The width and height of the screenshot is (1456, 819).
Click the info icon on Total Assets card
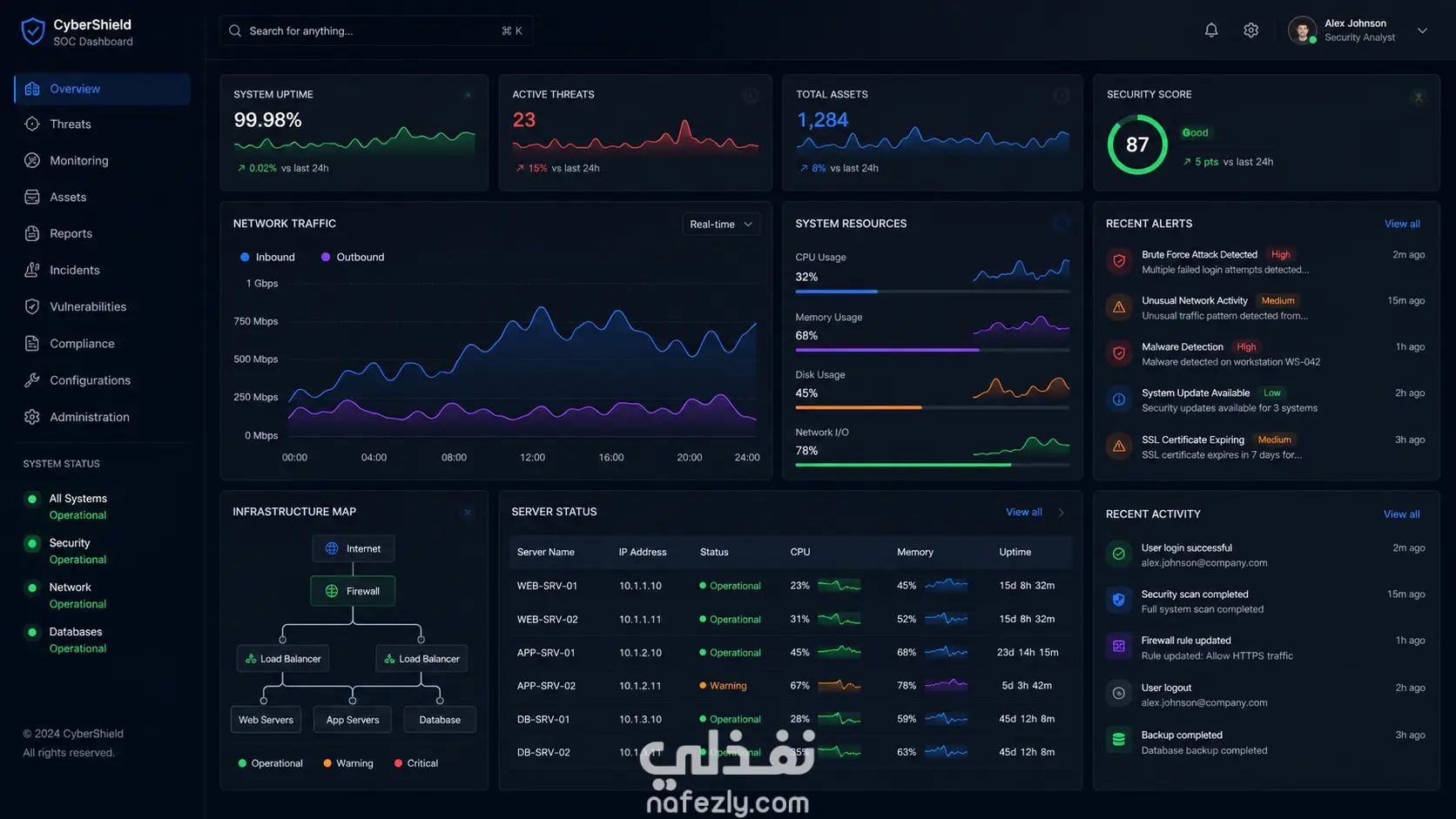click(x=1062, y=96)
